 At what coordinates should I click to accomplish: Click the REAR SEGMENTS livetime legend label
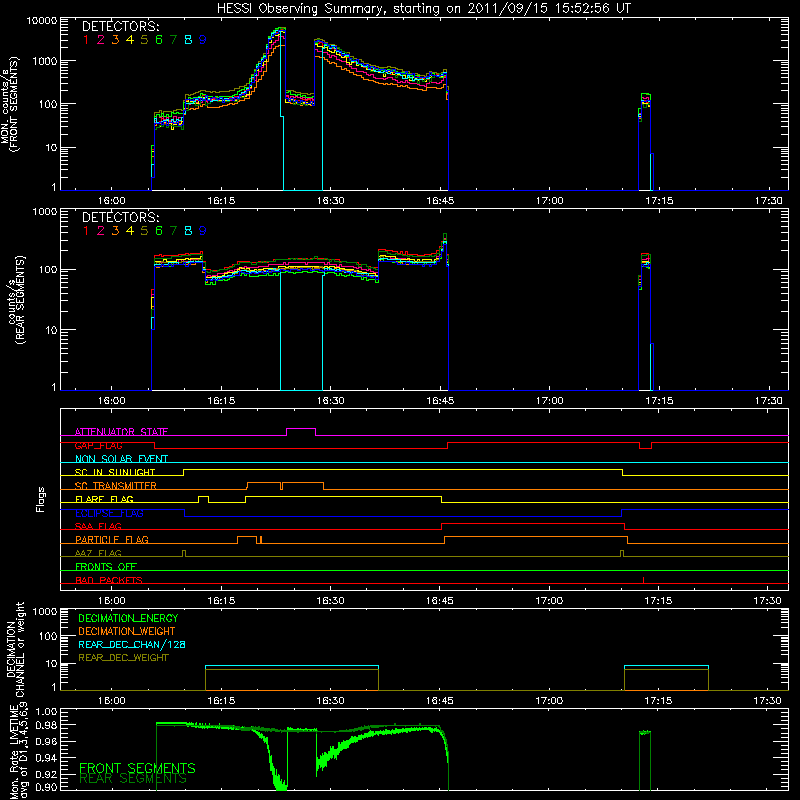click(133, 779)
